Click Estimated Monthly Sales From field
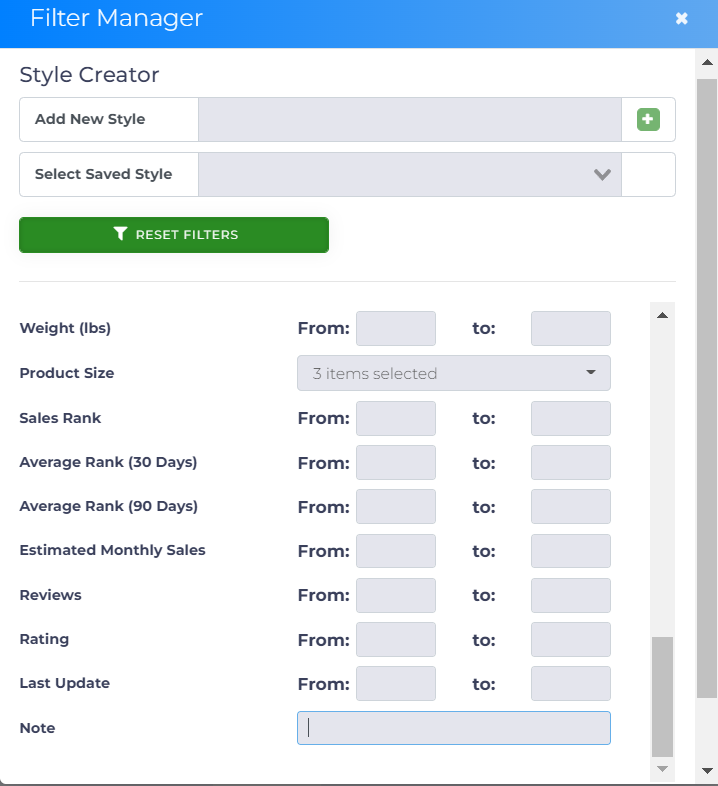This screenshot has width=718, height=786. pyautogui.click(x=396, y=551)
